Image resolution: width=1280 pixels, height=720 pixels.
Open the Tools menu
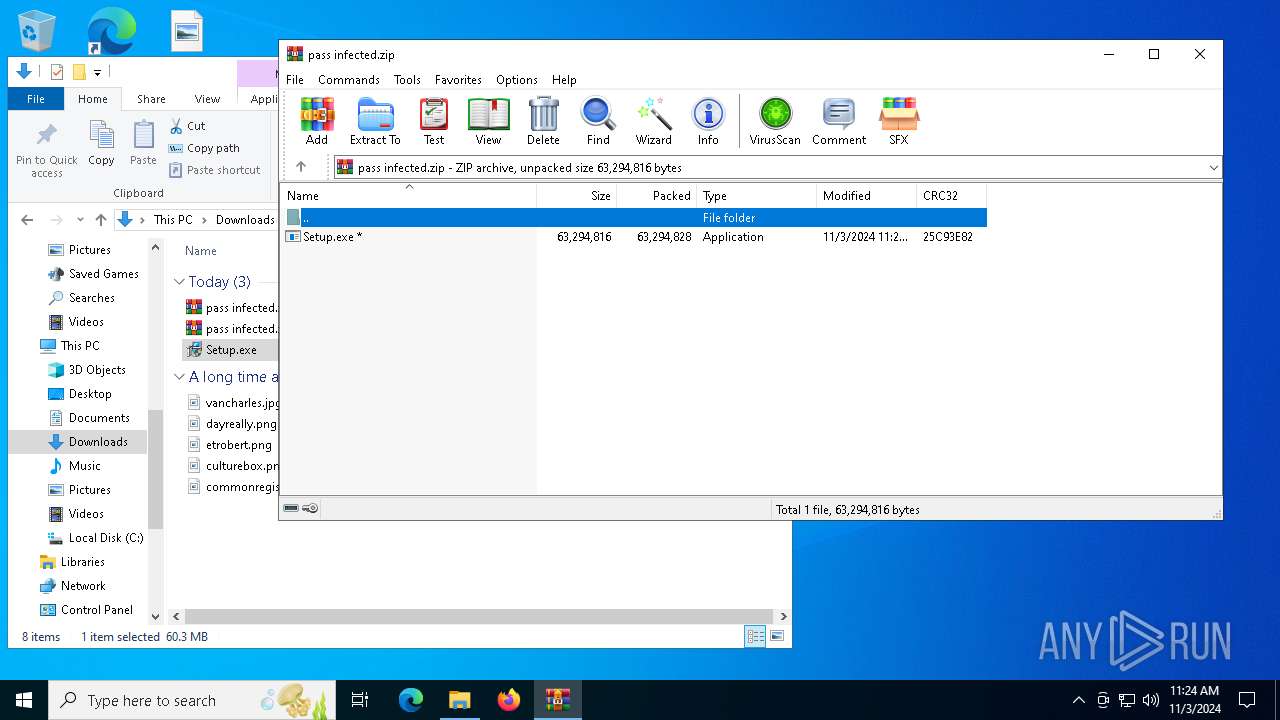tap(407, 80)
